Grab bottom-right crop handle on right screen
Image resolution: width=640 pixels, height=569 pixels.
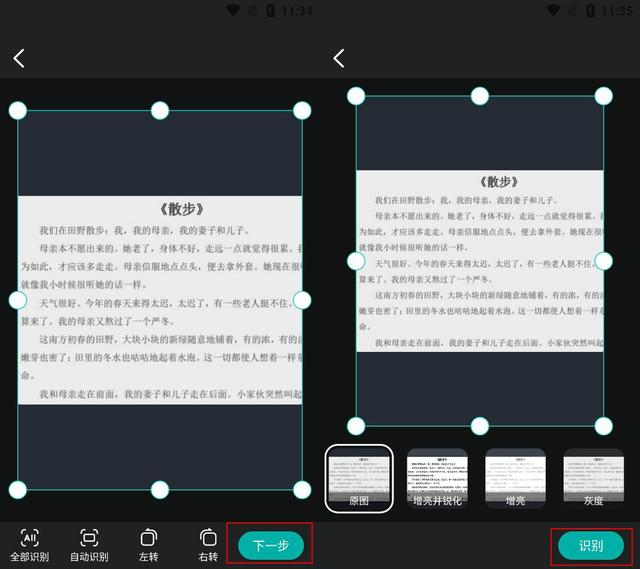click(604, 426)
